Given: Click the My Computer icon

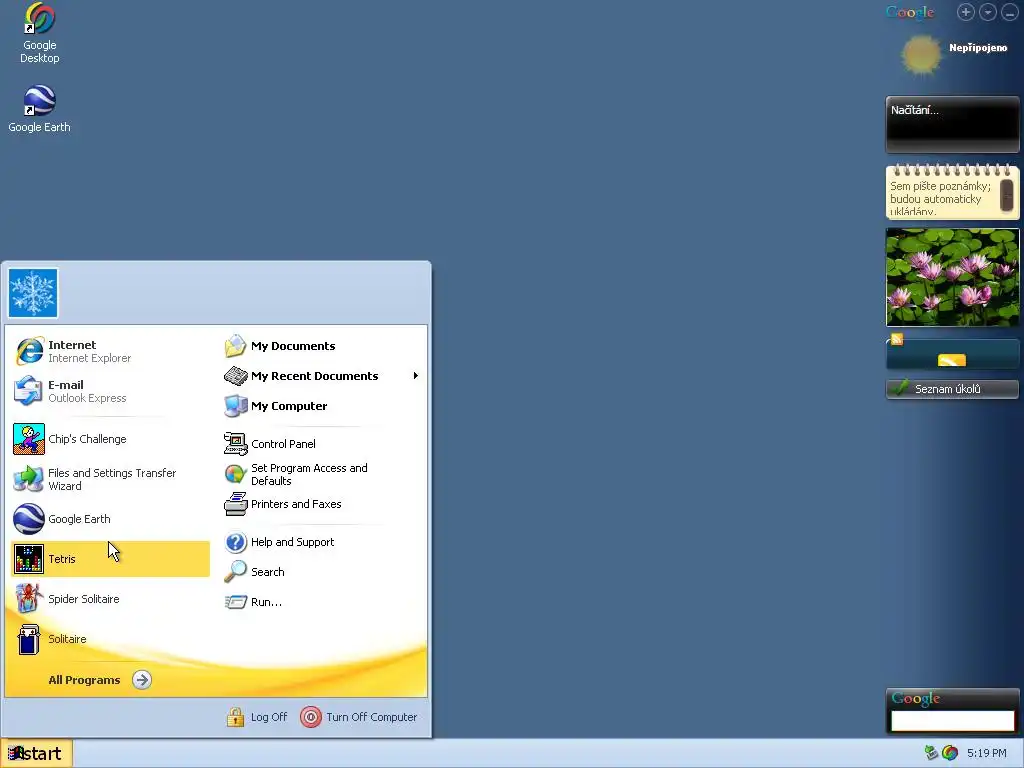Looking at the screenshot, I should 235,406.
